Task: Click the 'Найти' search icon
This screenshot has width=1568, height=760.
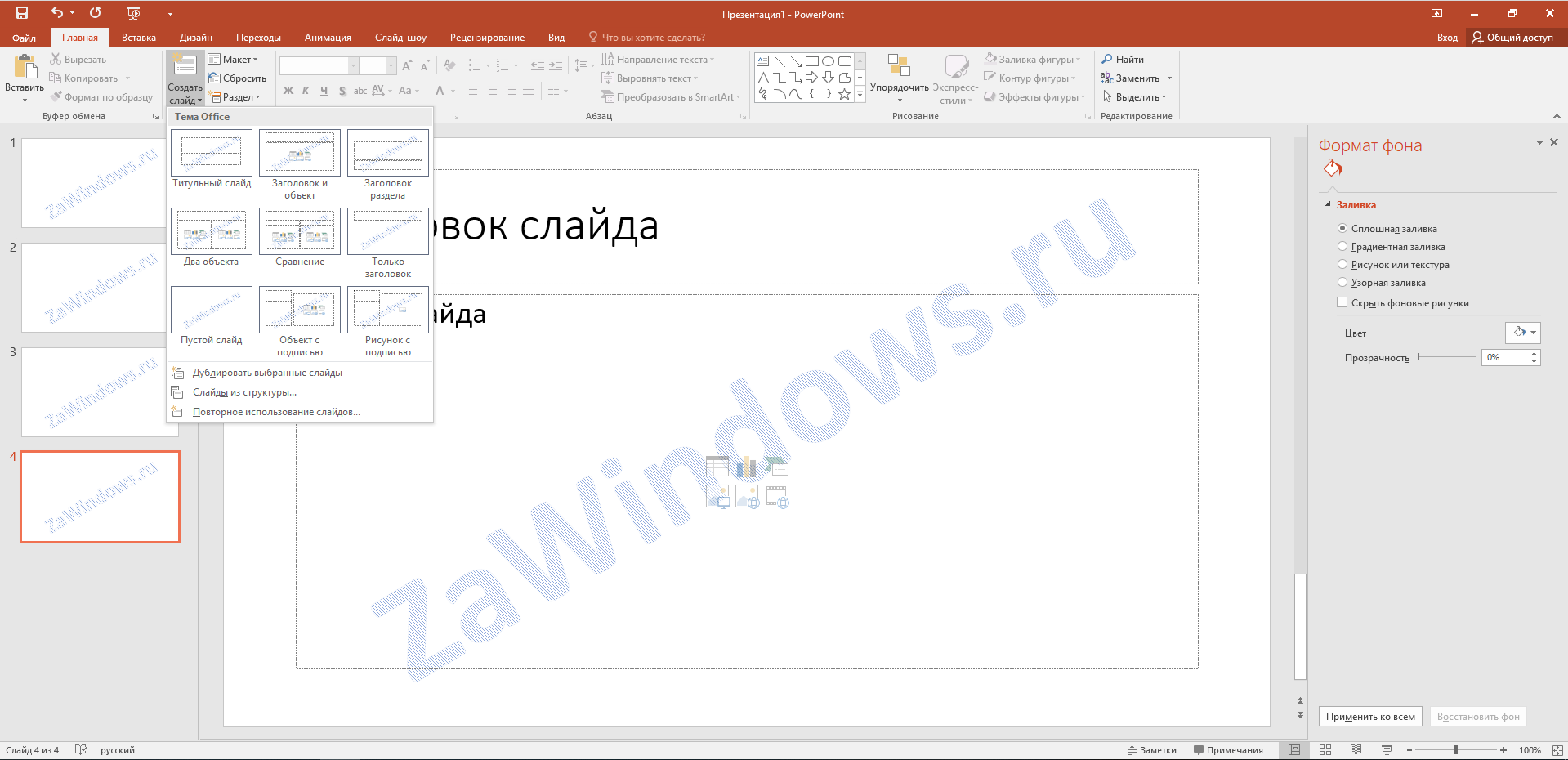Action: [1107, 60]
